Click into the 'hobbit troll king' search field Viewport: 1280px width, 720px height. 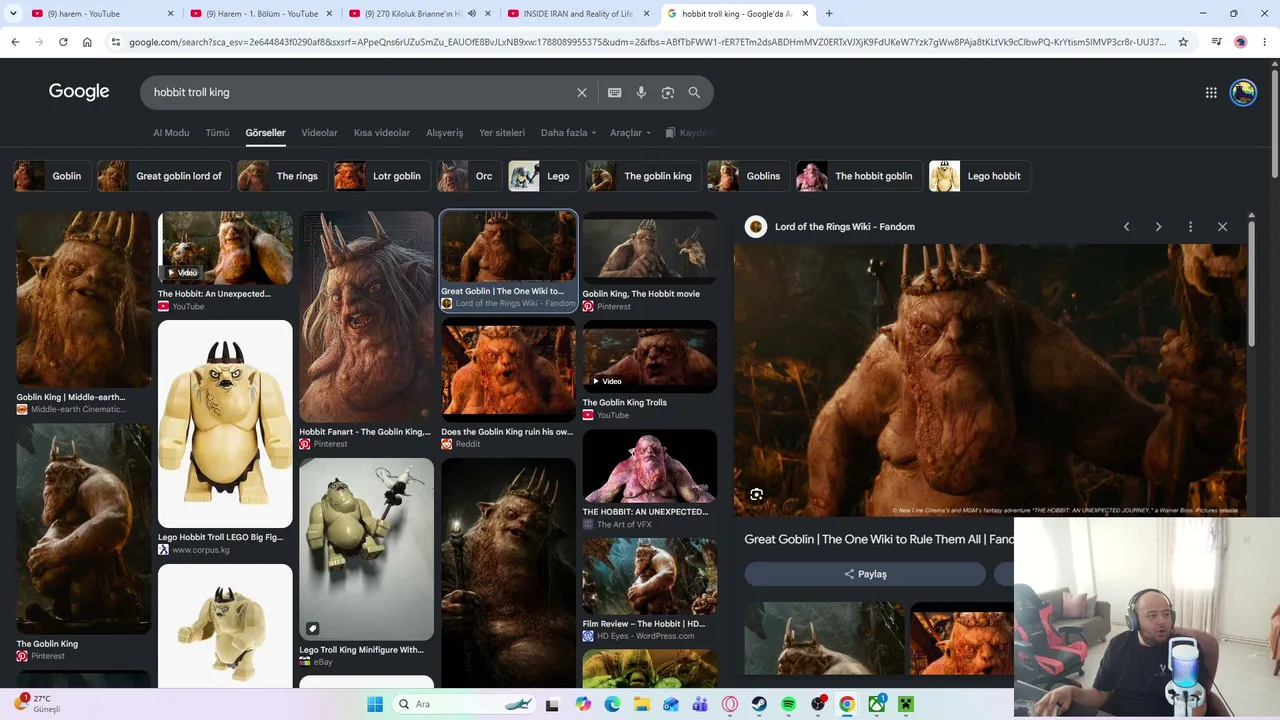[360, 93]
